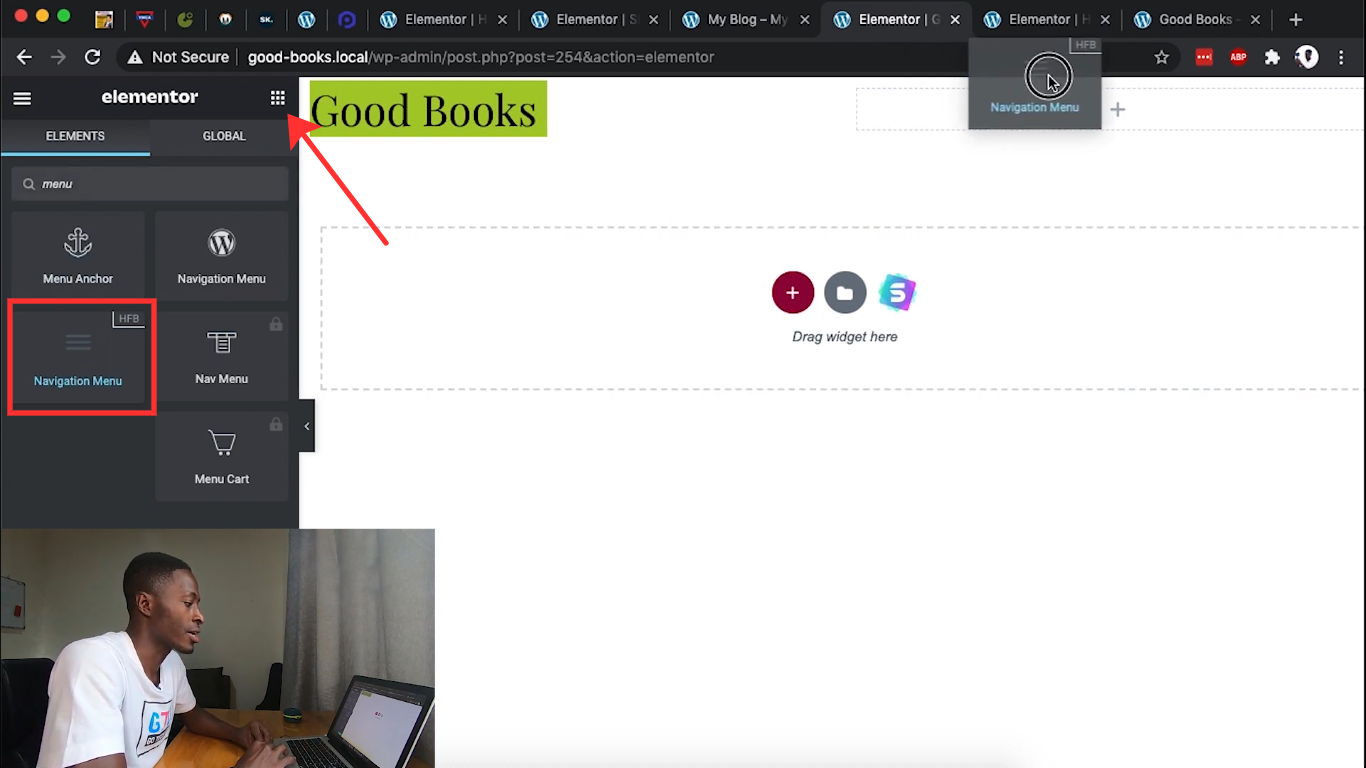Image resolution: width=1366 pixels, height=768 pixels.
Task: Click the lock icon on Menu Cart widget
Action: click(276, 424)
